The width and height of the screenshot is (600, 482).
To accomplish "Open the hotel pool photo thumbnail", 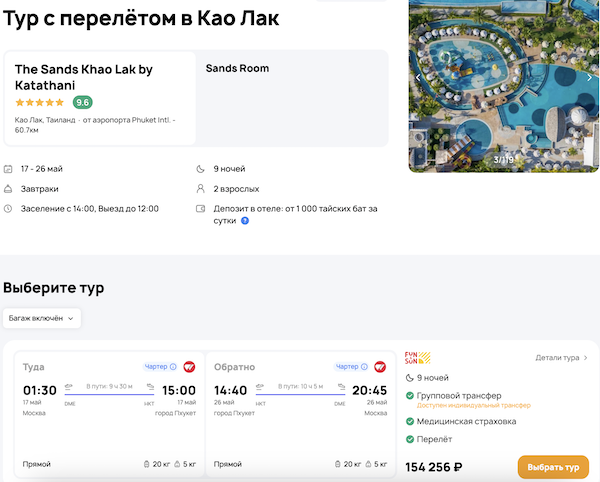I will click(x=504, y=86).
